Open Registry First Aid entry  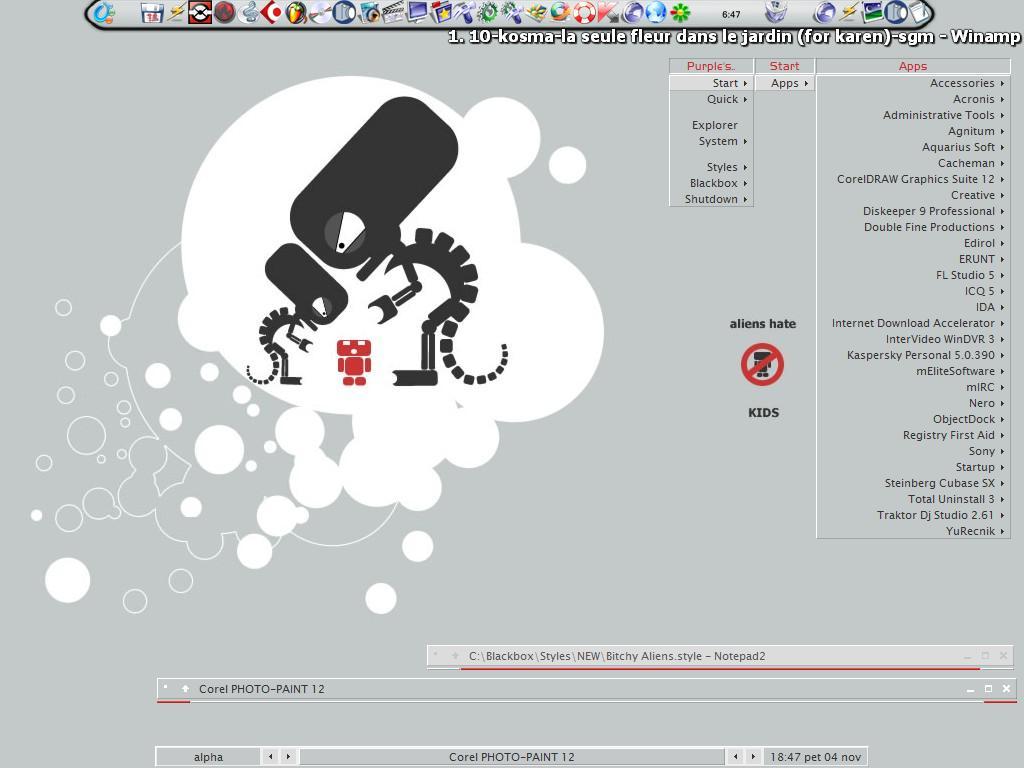[x=913, y=435]
